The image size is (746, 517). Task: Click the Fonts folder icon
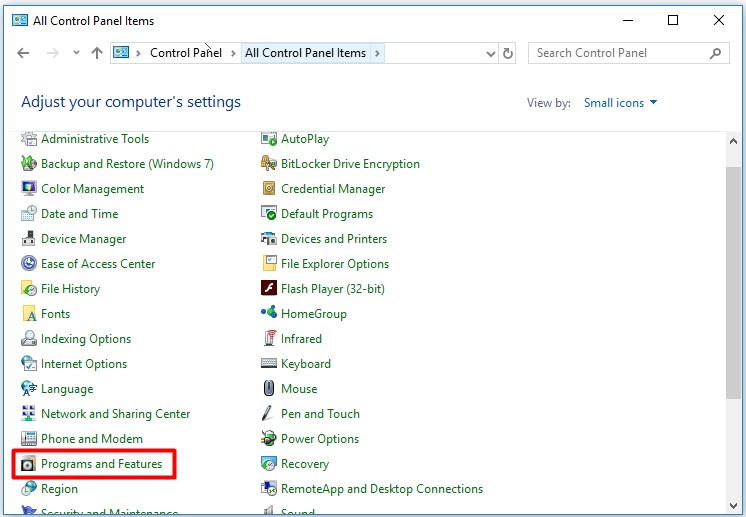coord(29,313)
